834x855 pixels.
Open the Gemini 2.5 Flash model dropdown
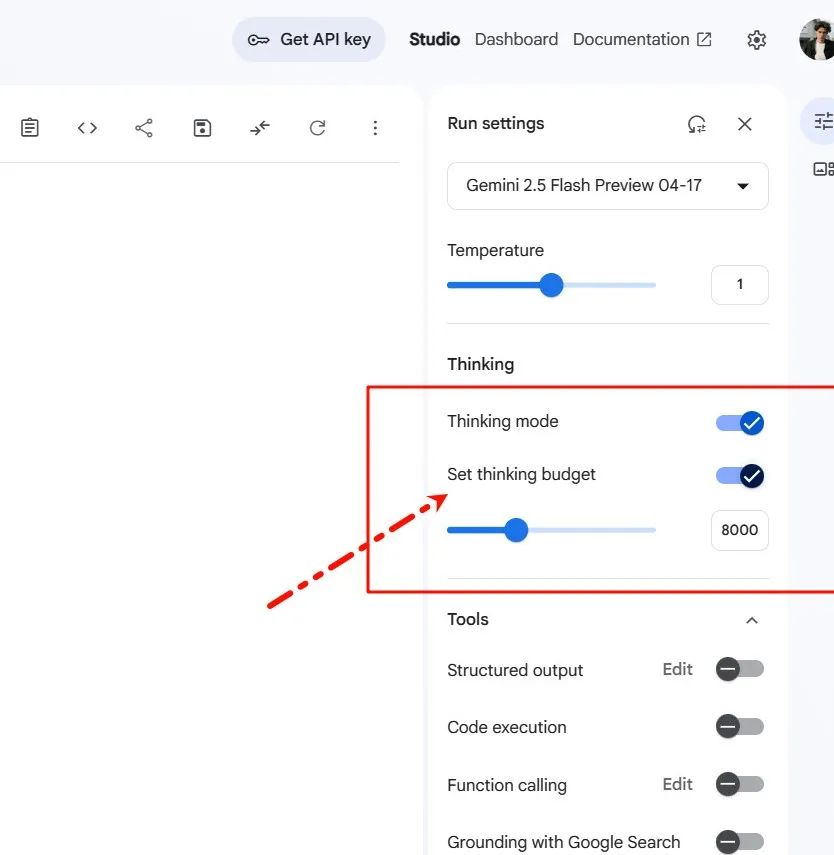pyautogui.click(x=607, y=186)
